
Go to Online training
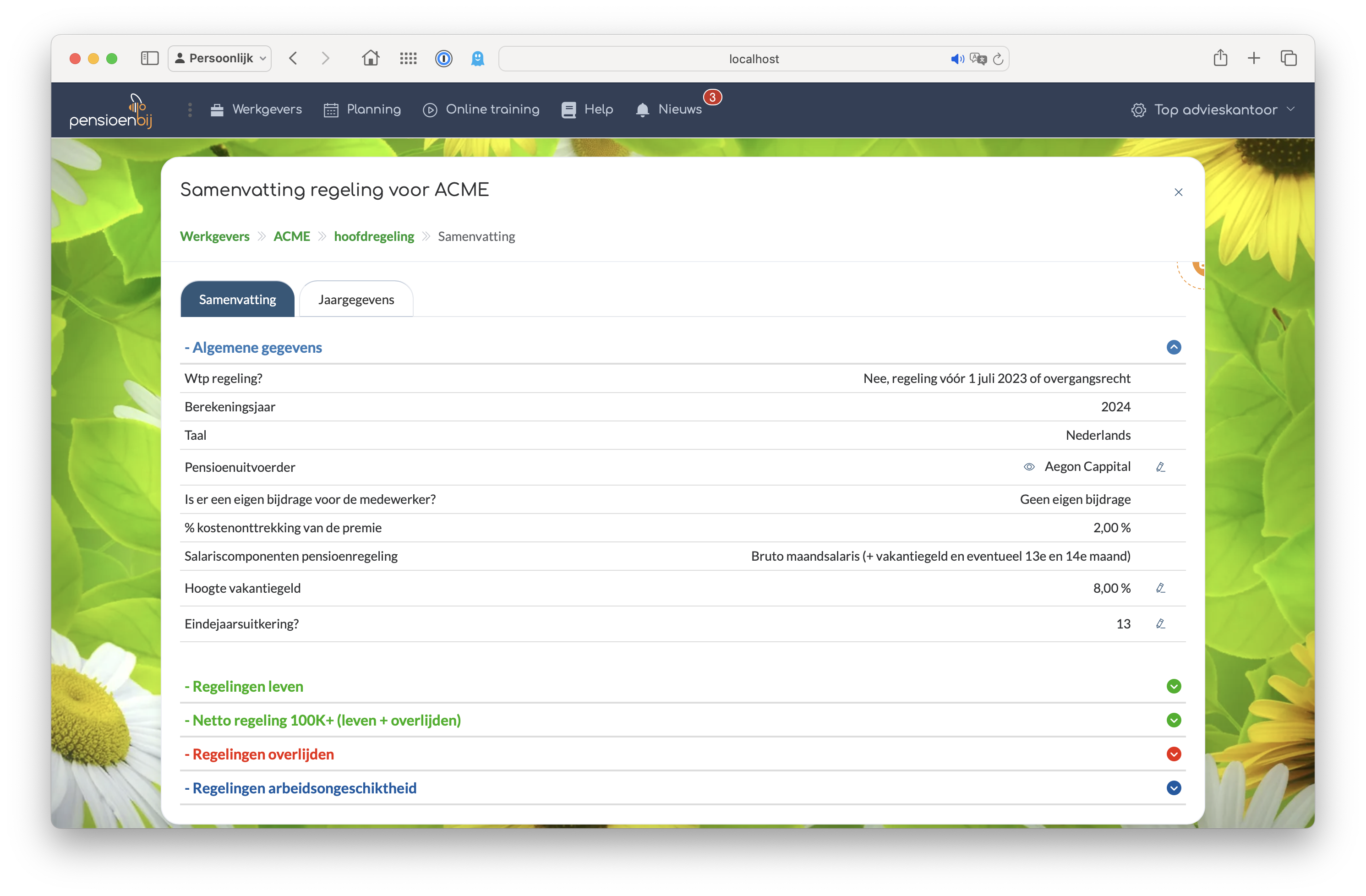tap(481, 109)
